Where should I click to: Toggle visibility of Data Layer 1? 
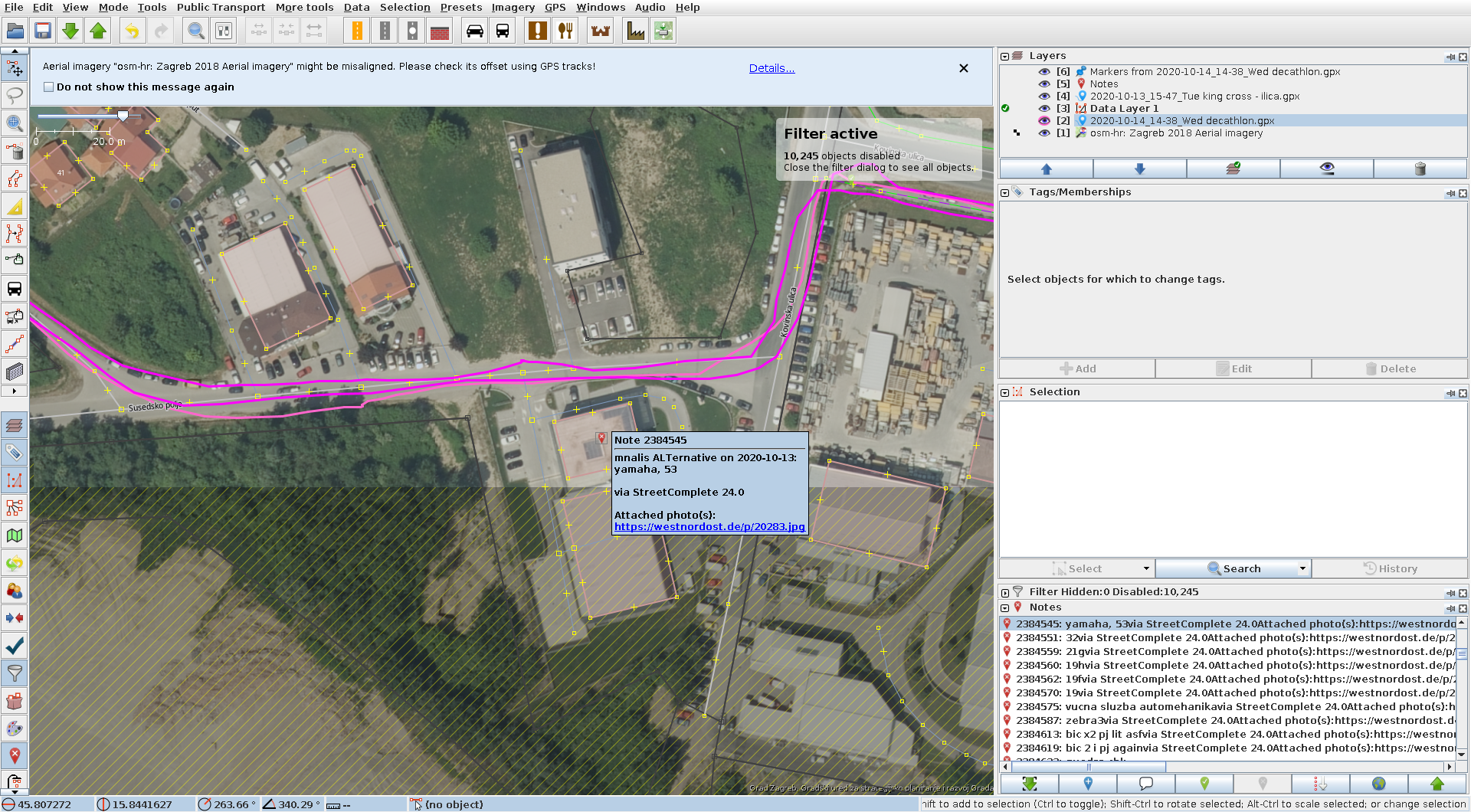(1043, 109)
